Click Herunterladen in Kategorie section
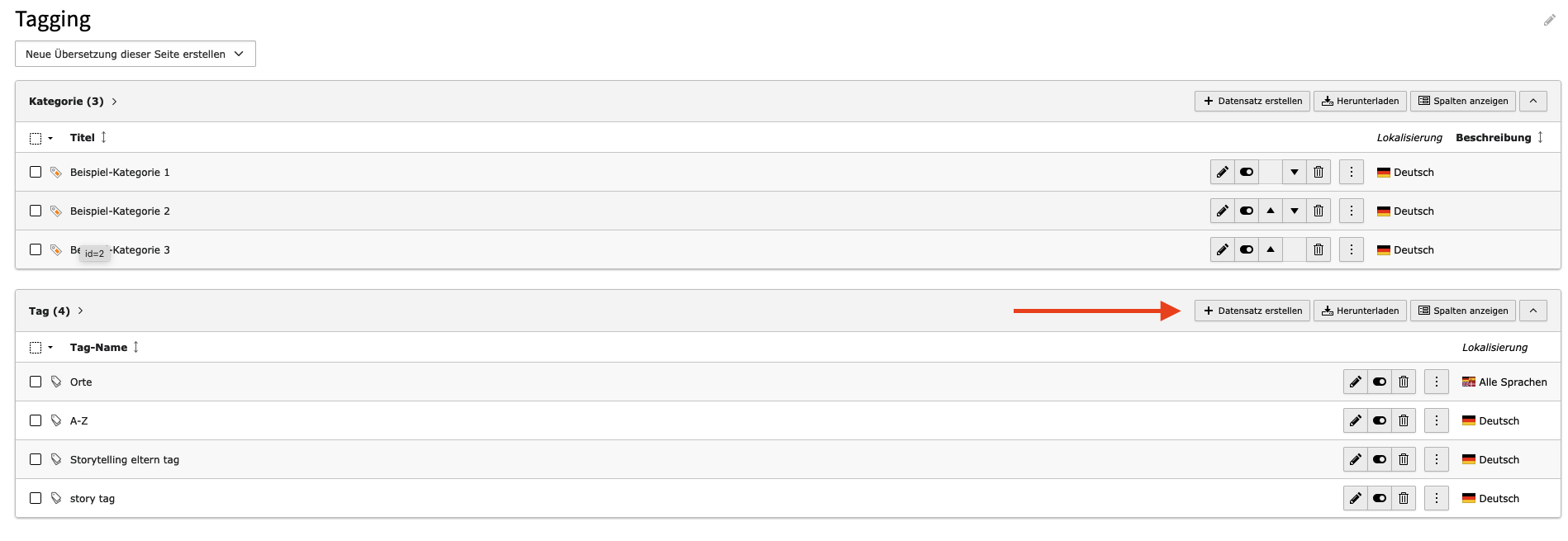 pyautogui.click(x=1360, y=101)
